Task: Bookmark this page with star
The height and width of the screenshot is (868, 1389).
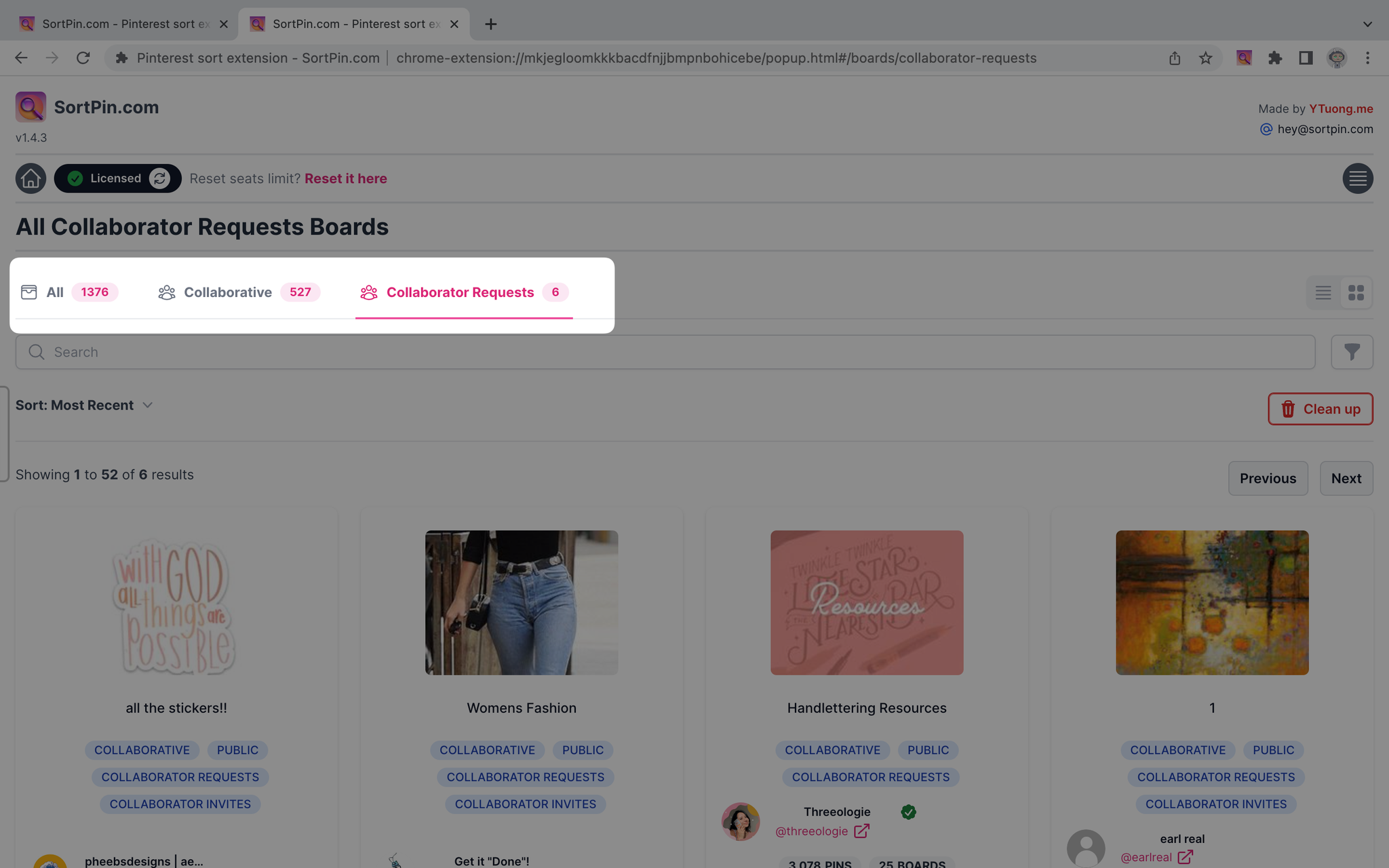Action: (1205, 58)
